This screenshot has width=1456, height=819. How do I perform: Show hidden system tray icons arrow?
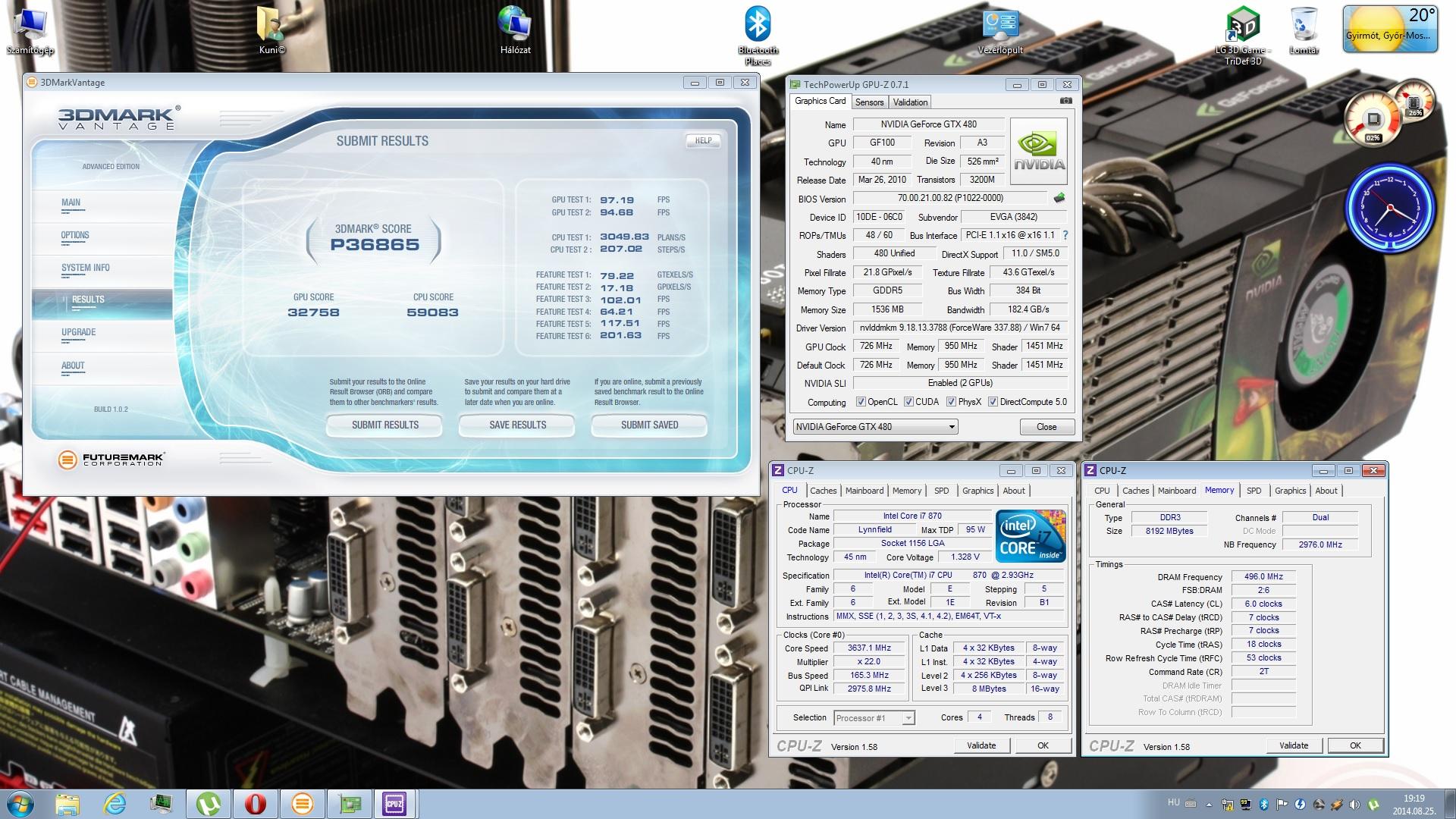pos(1208,805)
